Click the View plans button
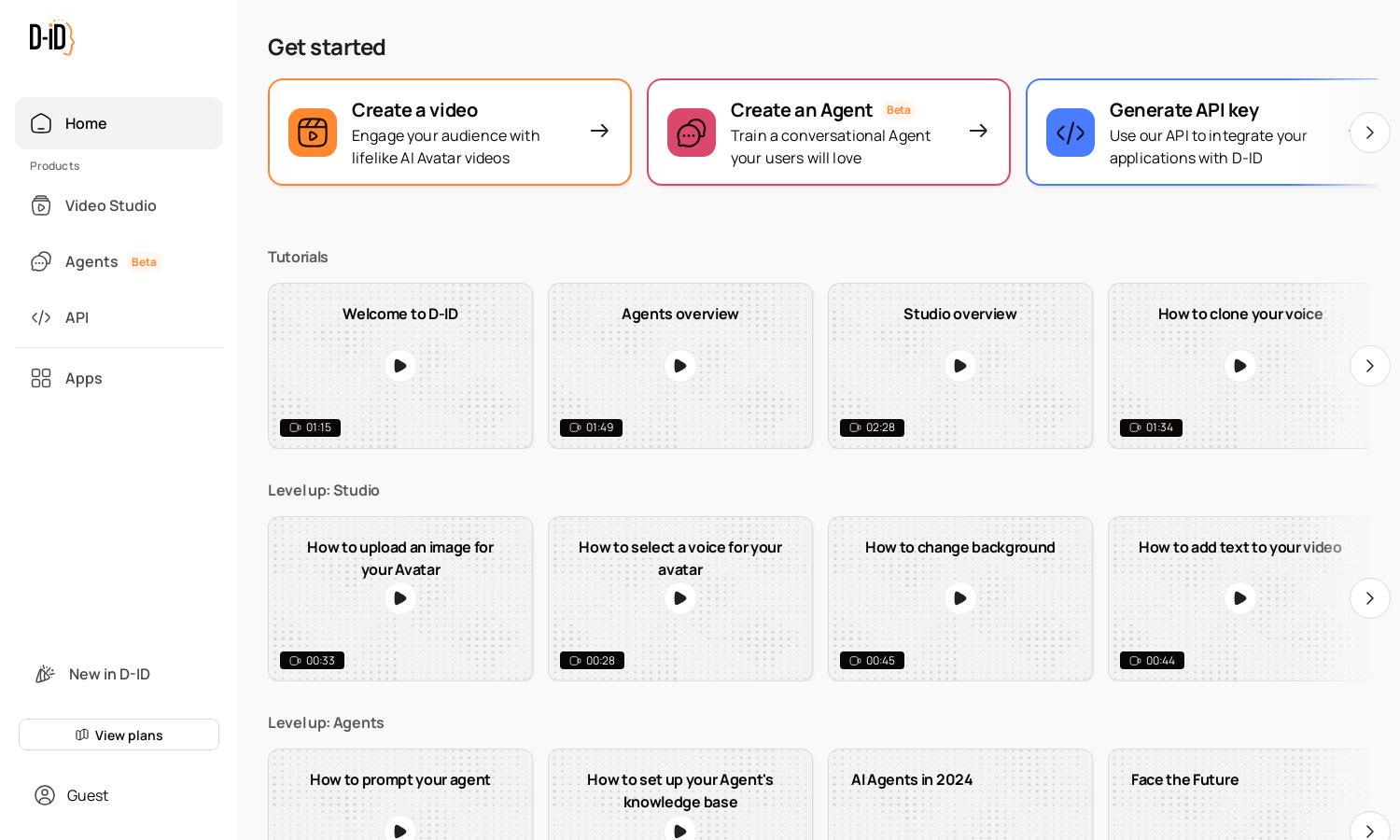Screen dimensions: 1400x840 pyautogui.click(x=119, y=735)
